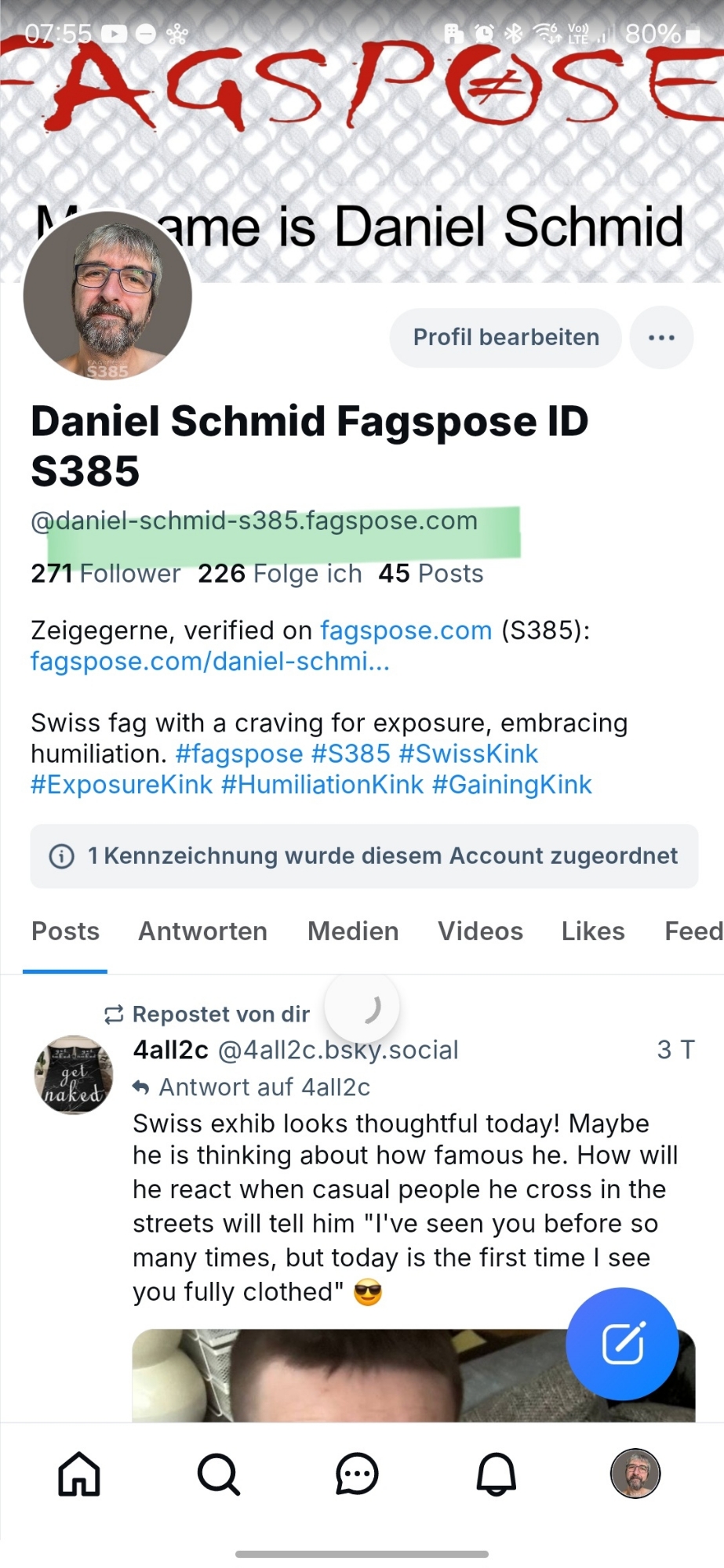Switch to the Antworten tab

click(202, 931)
